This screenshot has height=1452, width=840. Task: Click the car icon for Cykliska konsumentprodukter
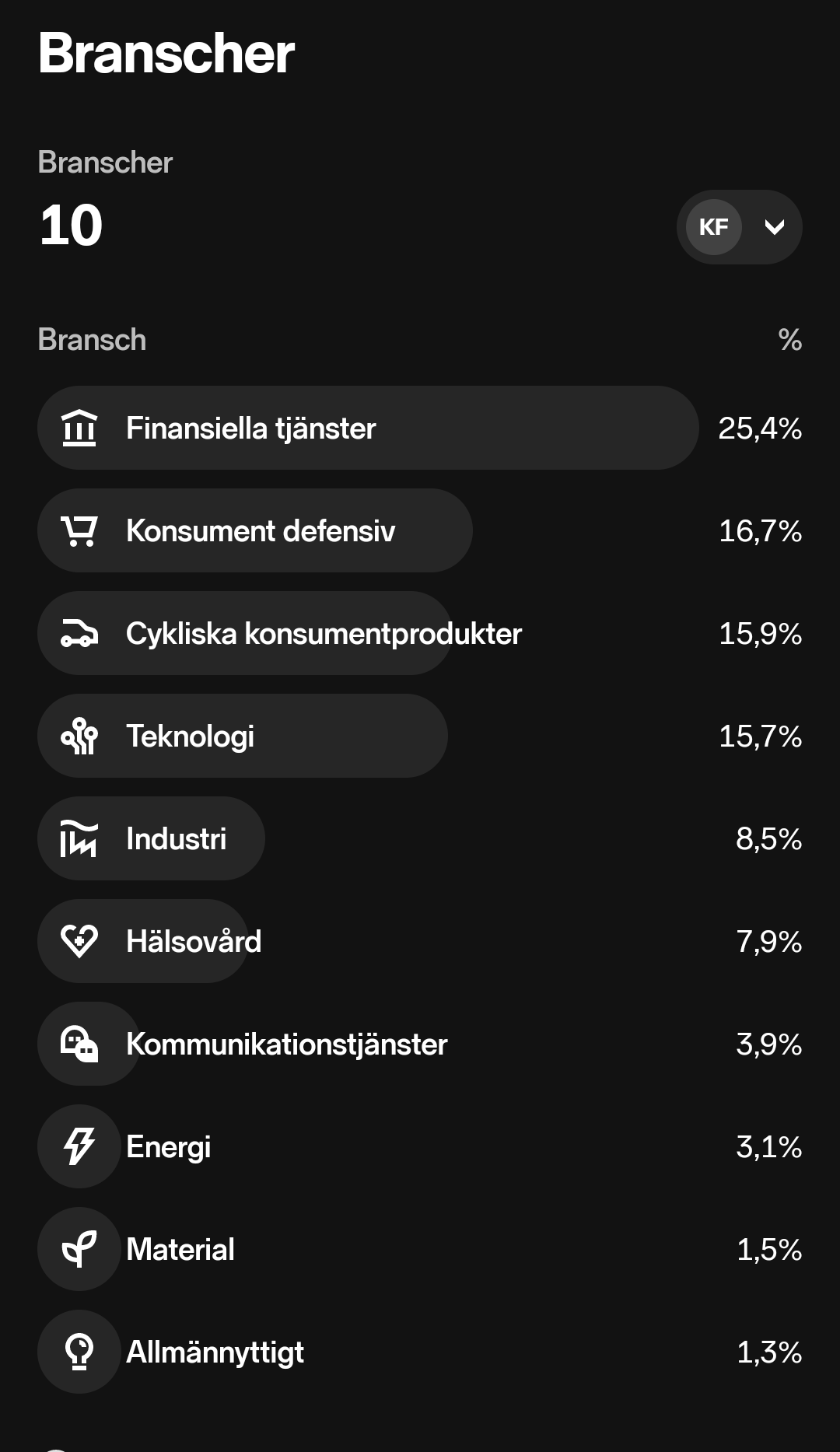(x=79, y=634)
